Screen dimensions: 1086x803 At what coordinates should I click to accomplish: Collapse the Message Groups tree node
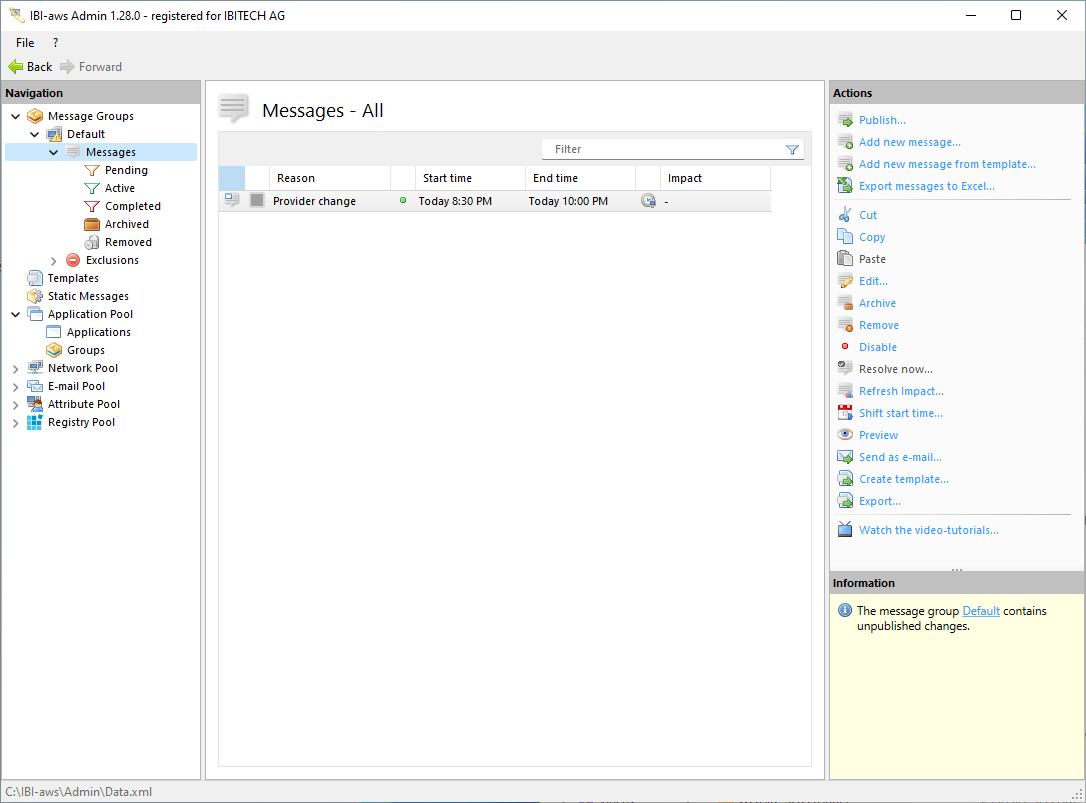pos(16,116)
